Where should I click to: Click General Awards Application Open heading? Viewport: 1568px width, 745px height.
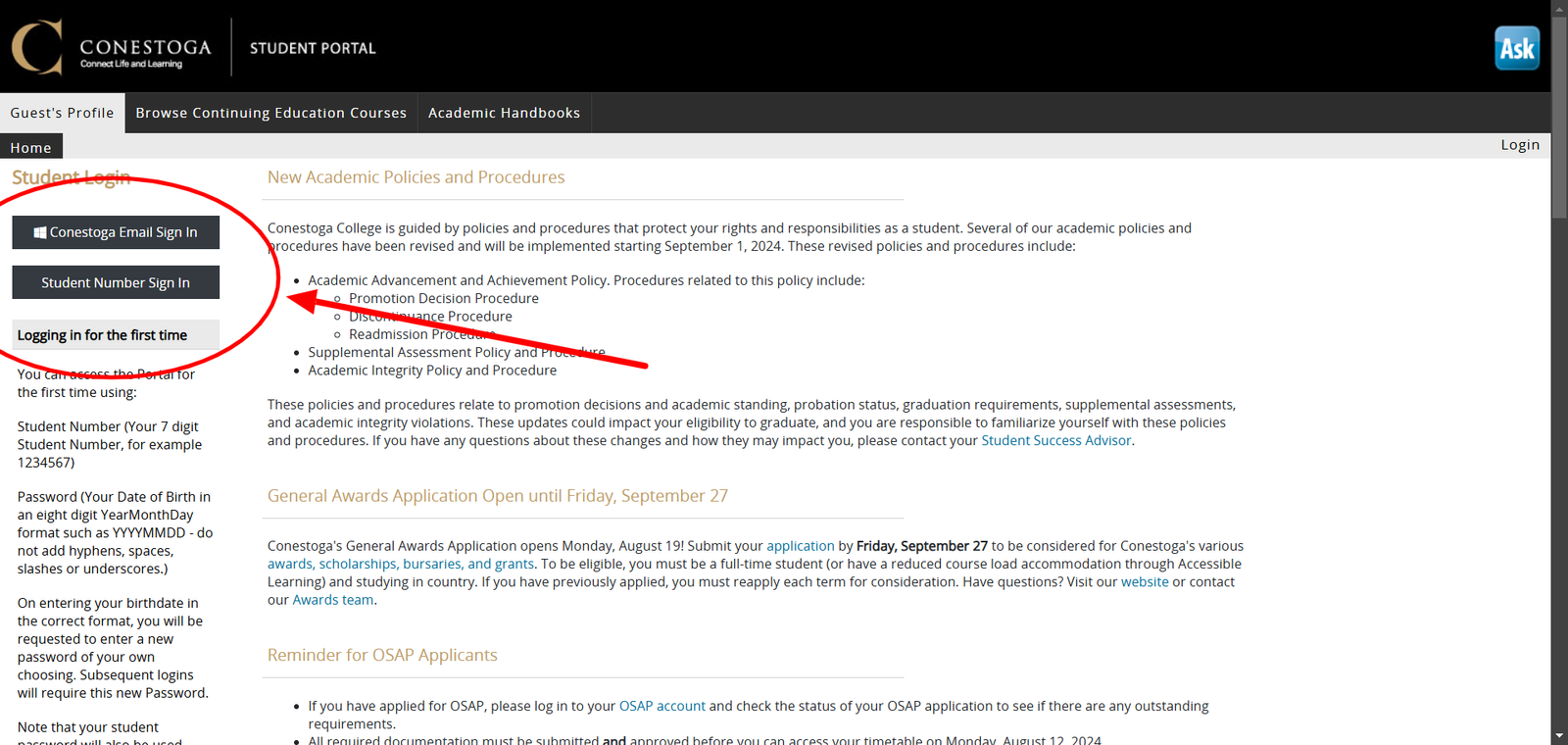point(498,496)
